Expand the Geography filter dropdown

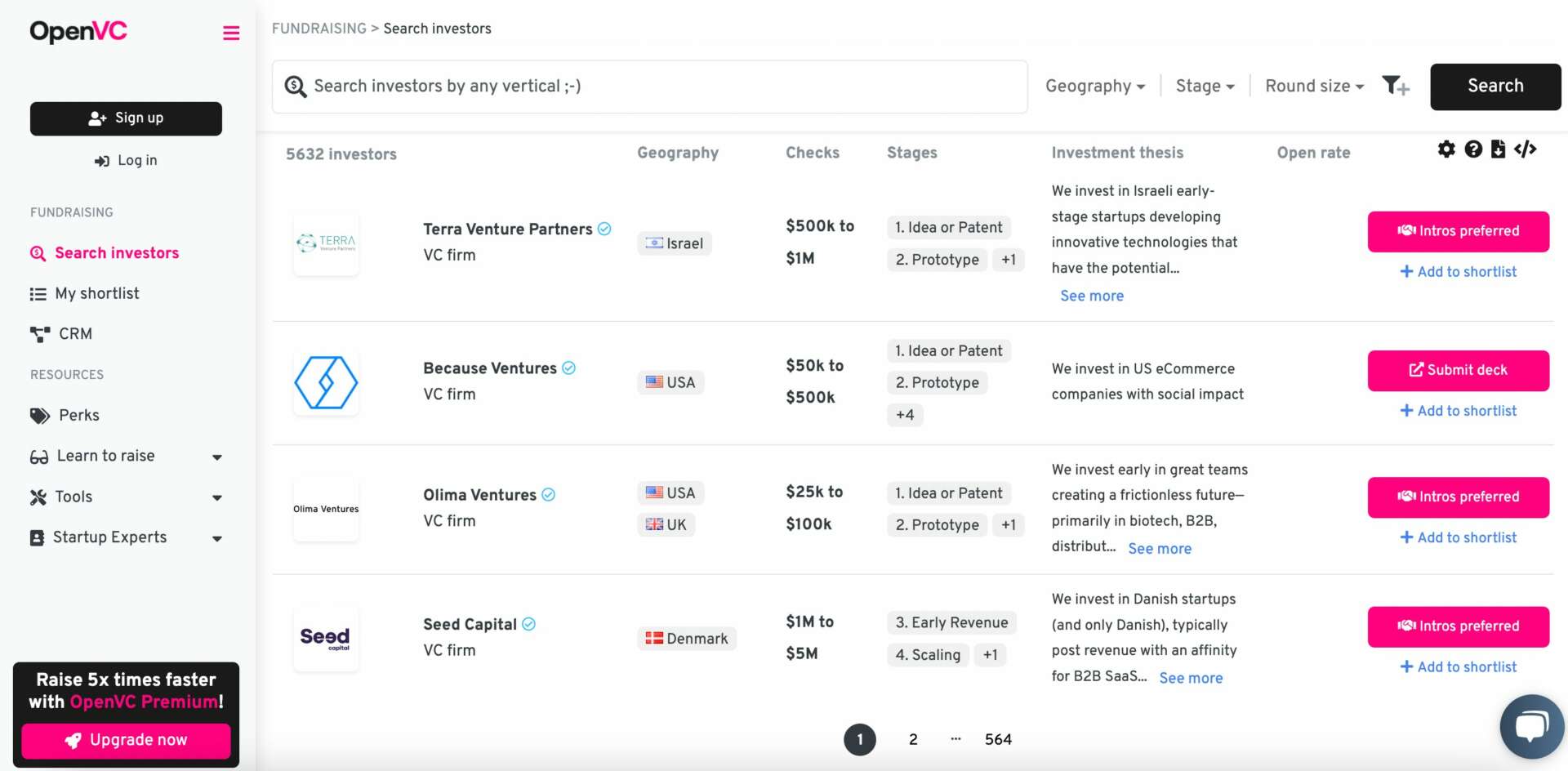[x=1094, y=87]
